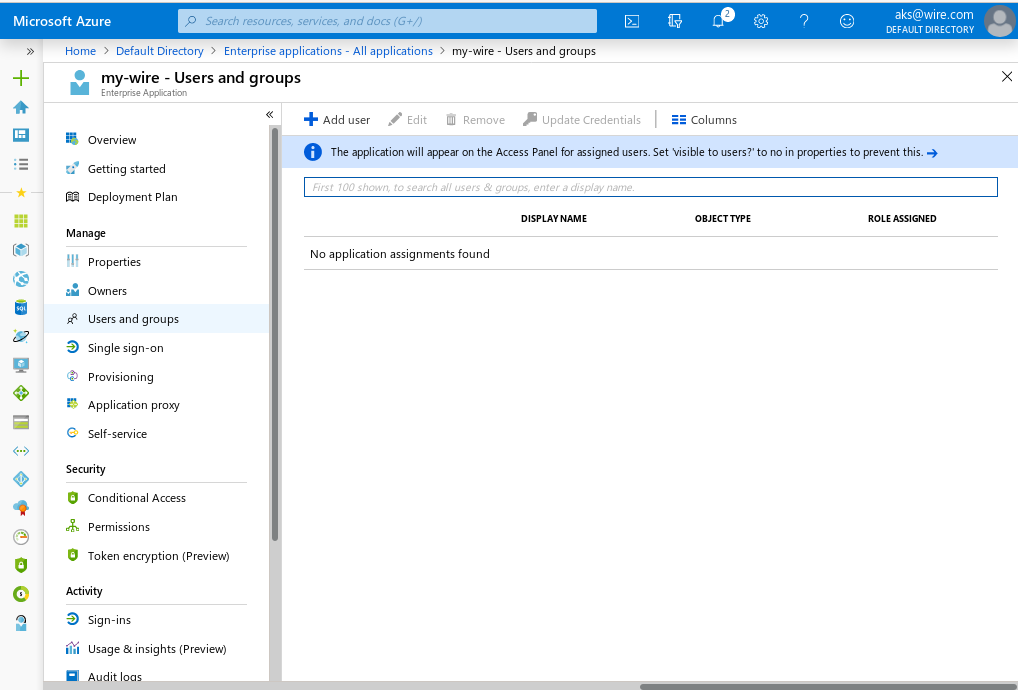Expand the left portal sidebar
Viewport: 1018px width, 690px height.
pyautogui.click(x=30, y=51)
